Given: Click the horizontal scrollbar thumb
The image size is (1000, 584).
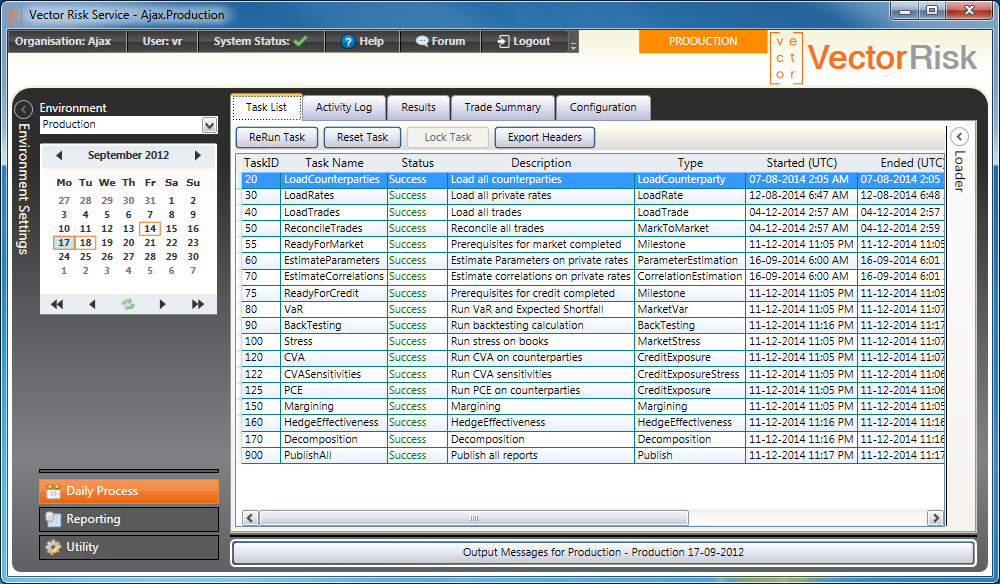Looking at the screenshot, I should coord(474,518).
